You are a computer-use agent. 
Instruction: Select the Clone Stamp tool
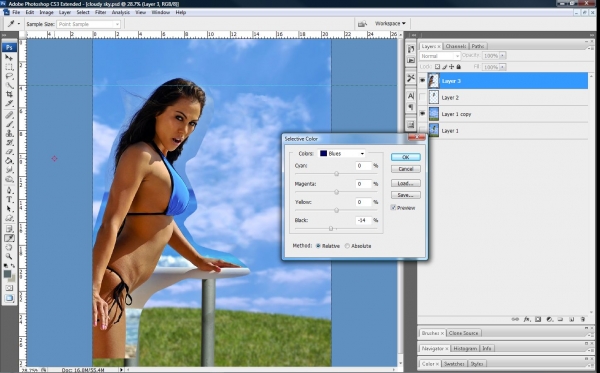9,133
